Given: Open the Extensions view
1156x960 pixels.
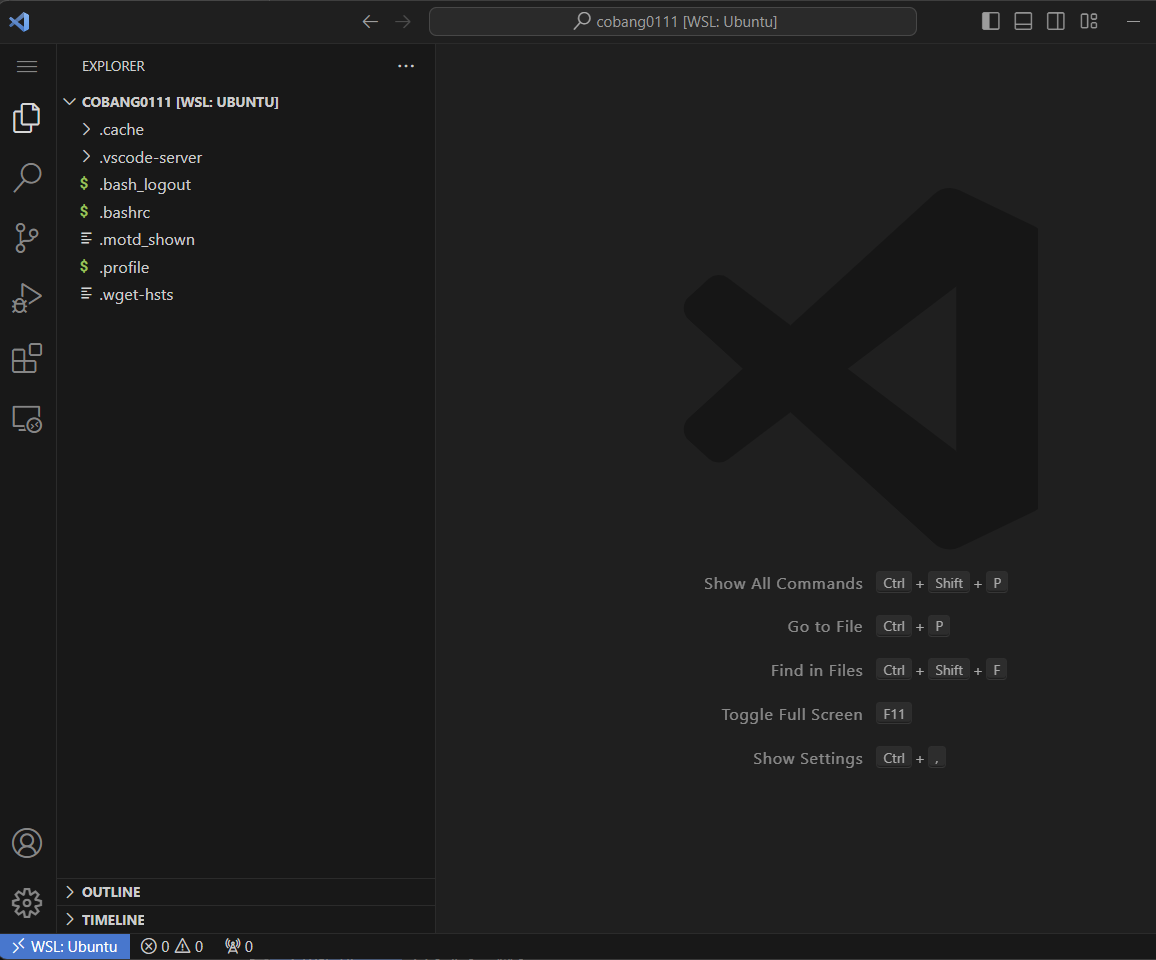Looking at the screenshot, I should (27, 359).
